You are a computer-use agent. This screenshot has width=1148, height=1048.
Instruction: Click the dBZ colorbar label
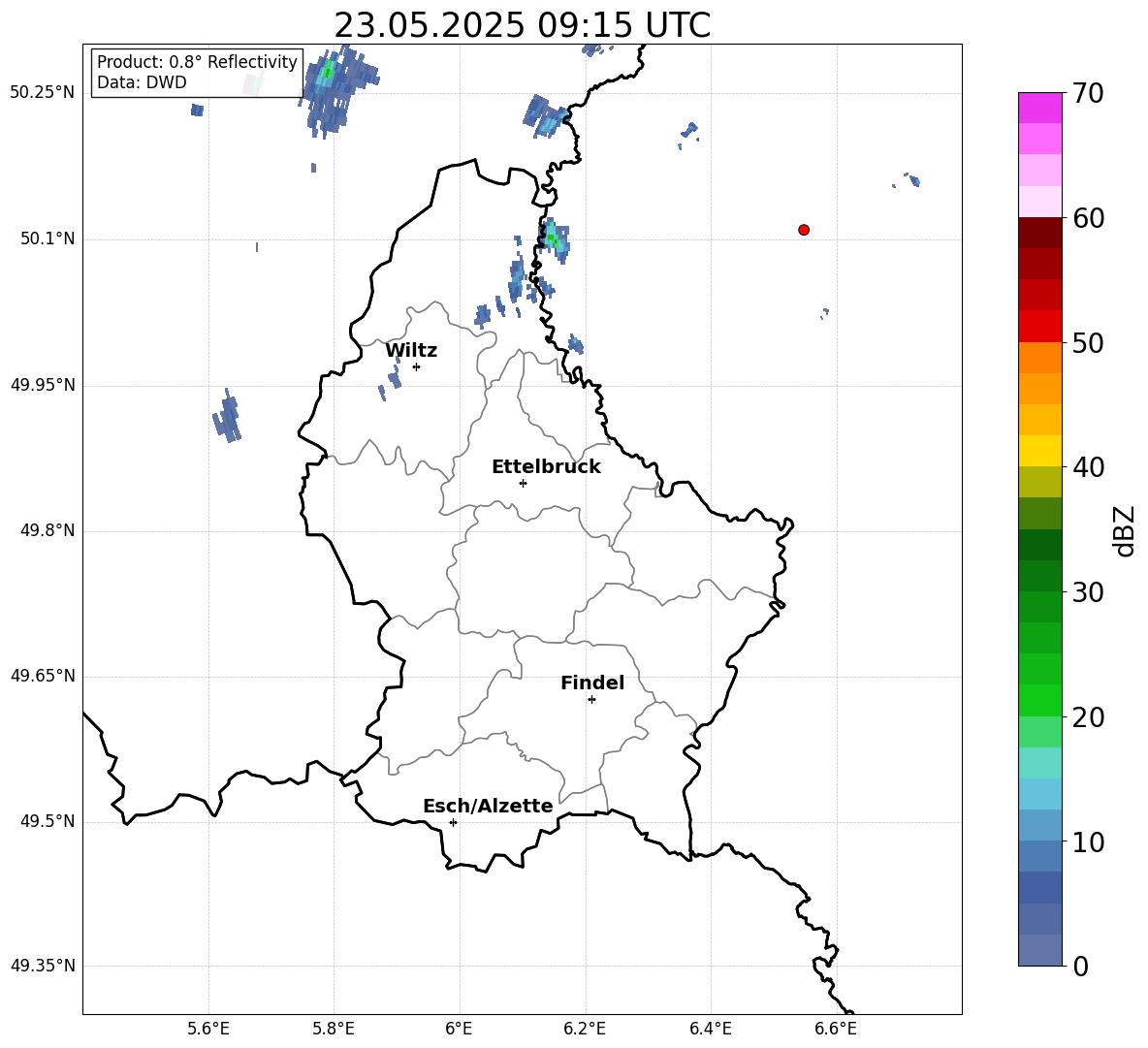point(1123,530)
